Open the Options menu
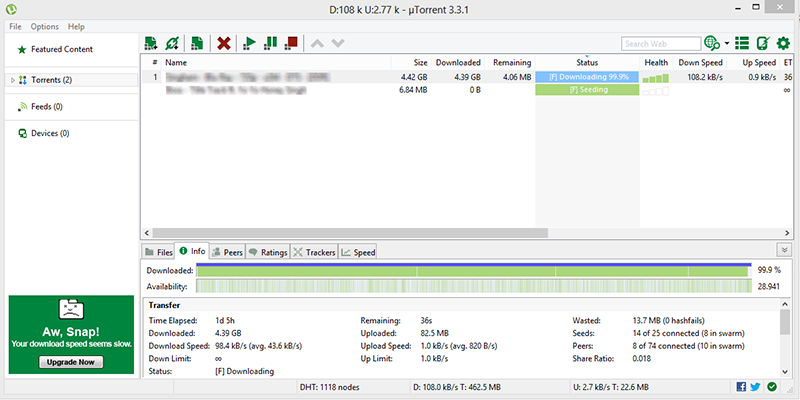 click(44, 27)
